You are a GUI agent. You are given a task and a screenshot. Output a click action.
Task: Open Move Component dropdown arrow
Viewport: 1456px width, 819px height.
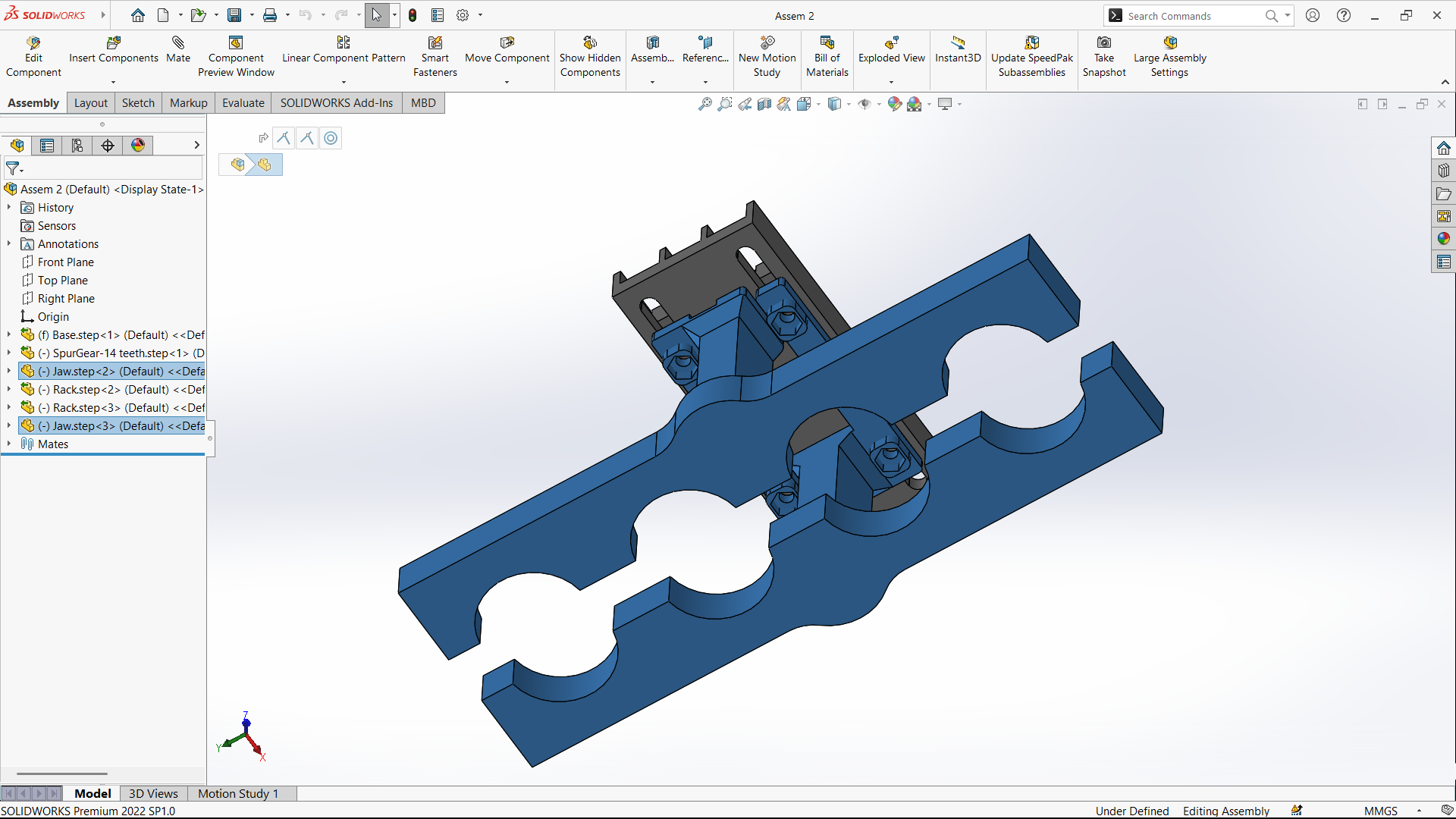point(507,82)
